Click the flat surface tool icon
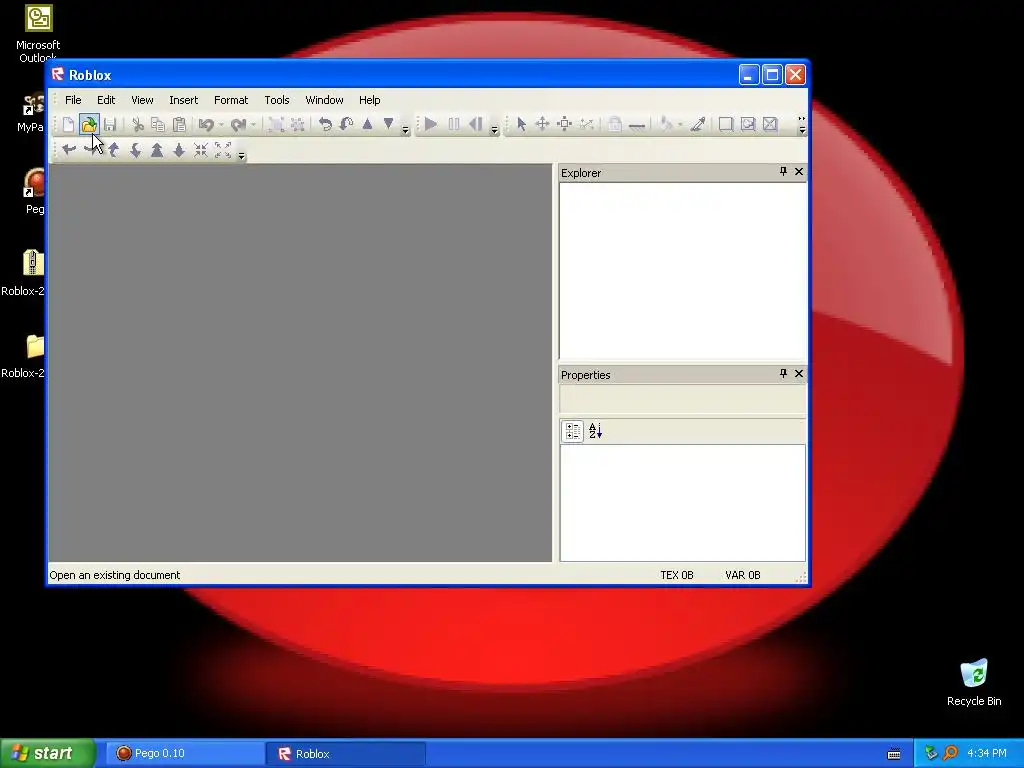This screenshot has width=1024, height=768. (x=637, y=124)
